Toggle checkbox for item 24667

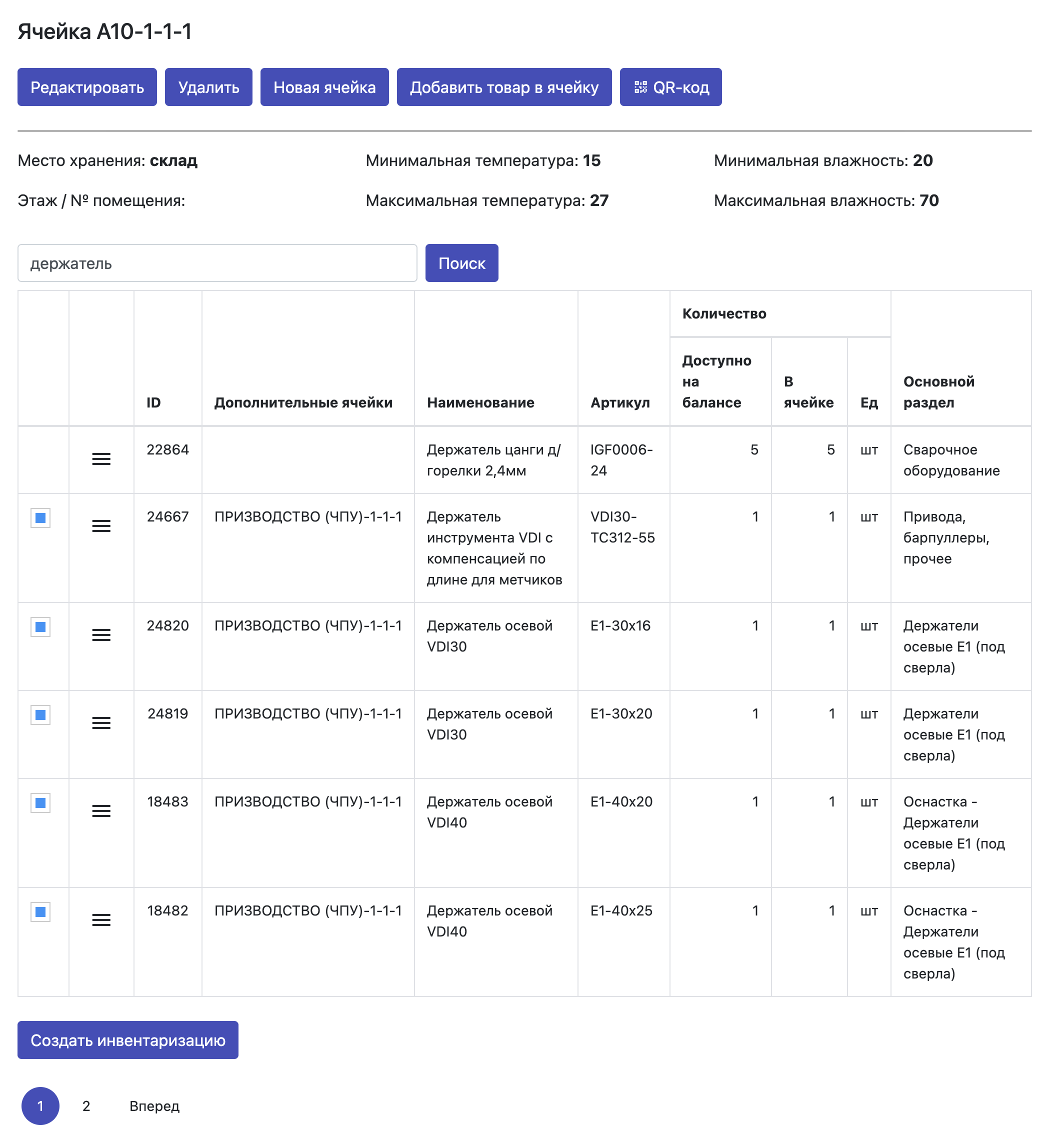pyautogui.click(x=40, y=518)
